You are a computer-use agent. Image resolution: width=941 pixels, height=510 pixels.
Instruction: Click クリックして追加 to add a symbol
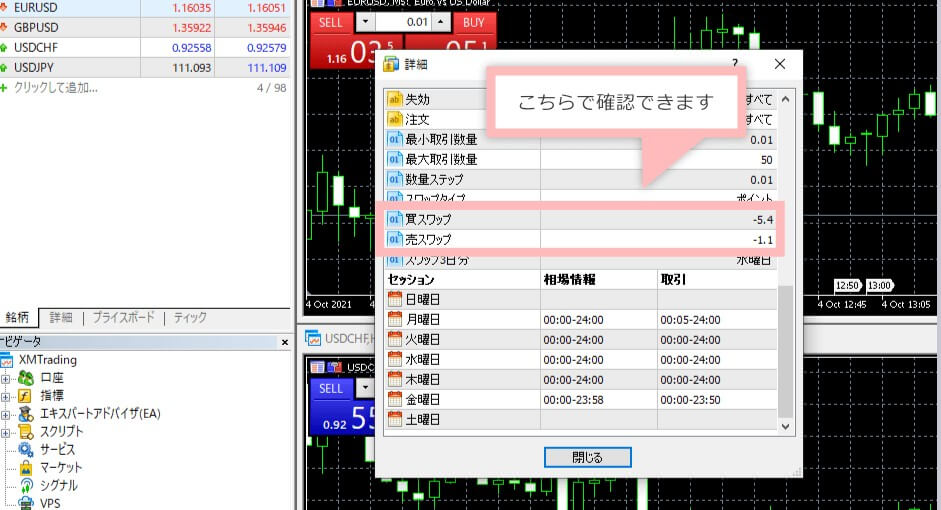pyautogui.click(x=55, y=88)
